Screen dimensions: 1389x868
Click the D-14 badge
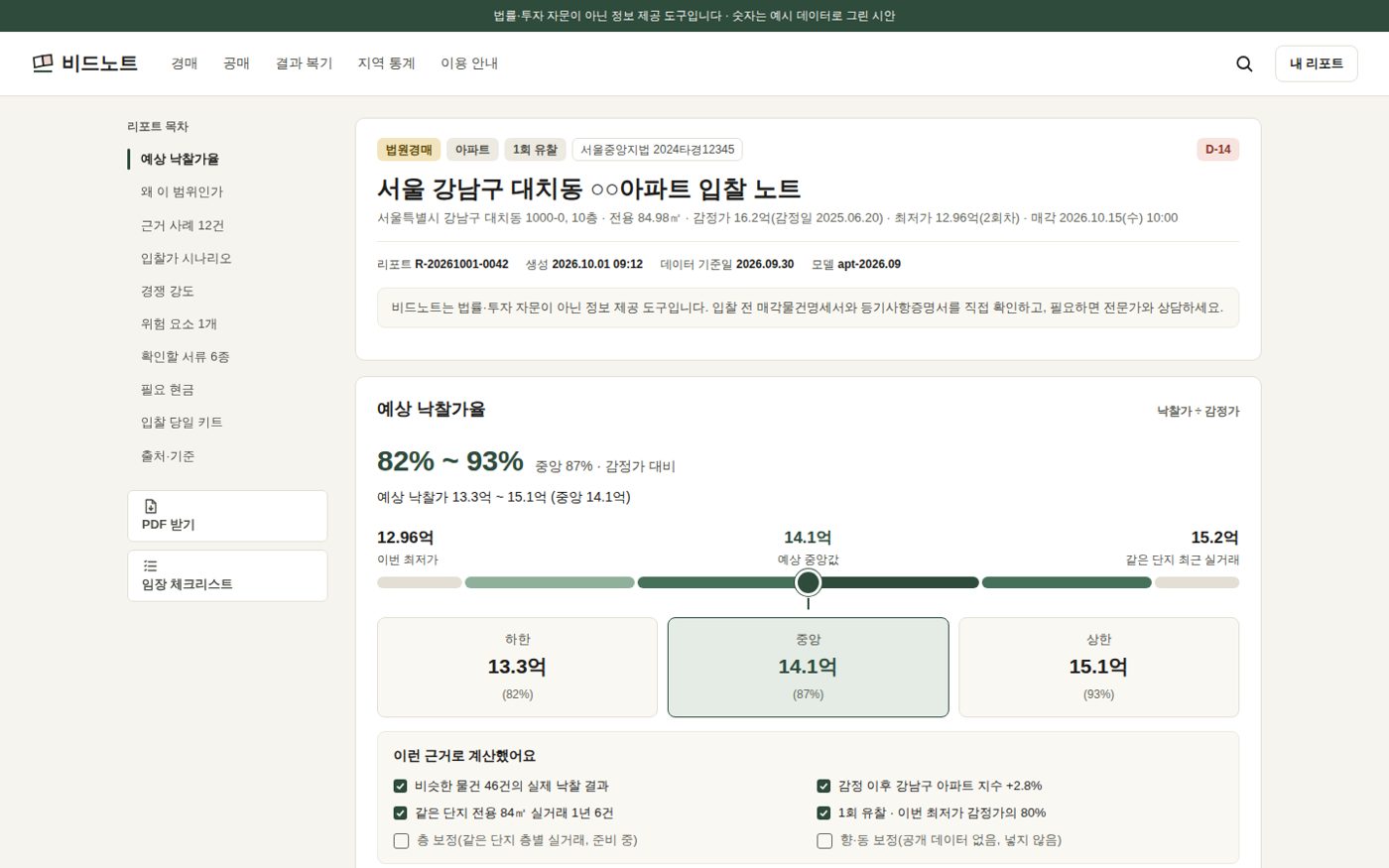click(1217, 150)
